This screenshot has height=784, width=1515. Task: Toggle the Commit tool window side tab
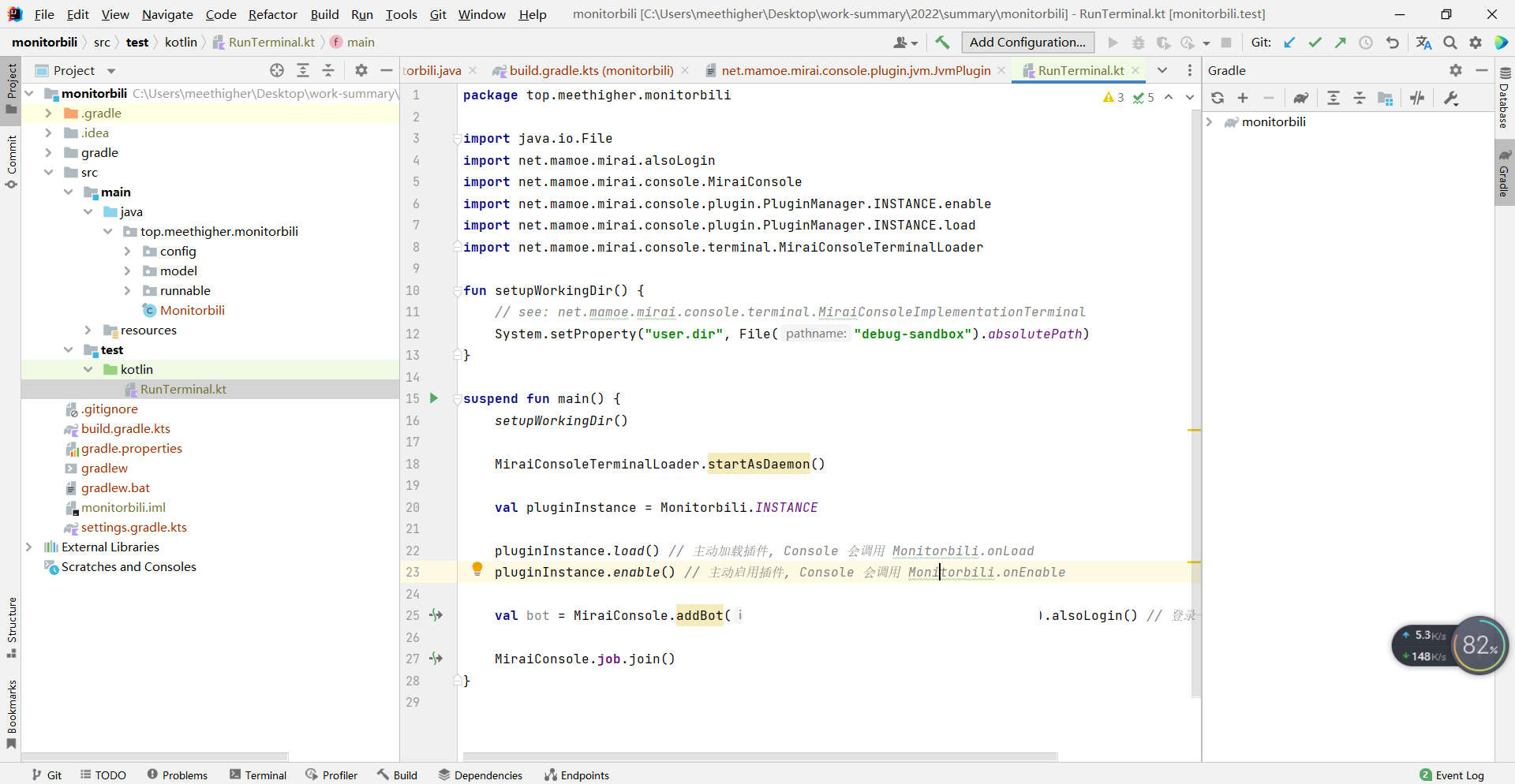coord(11,162)
